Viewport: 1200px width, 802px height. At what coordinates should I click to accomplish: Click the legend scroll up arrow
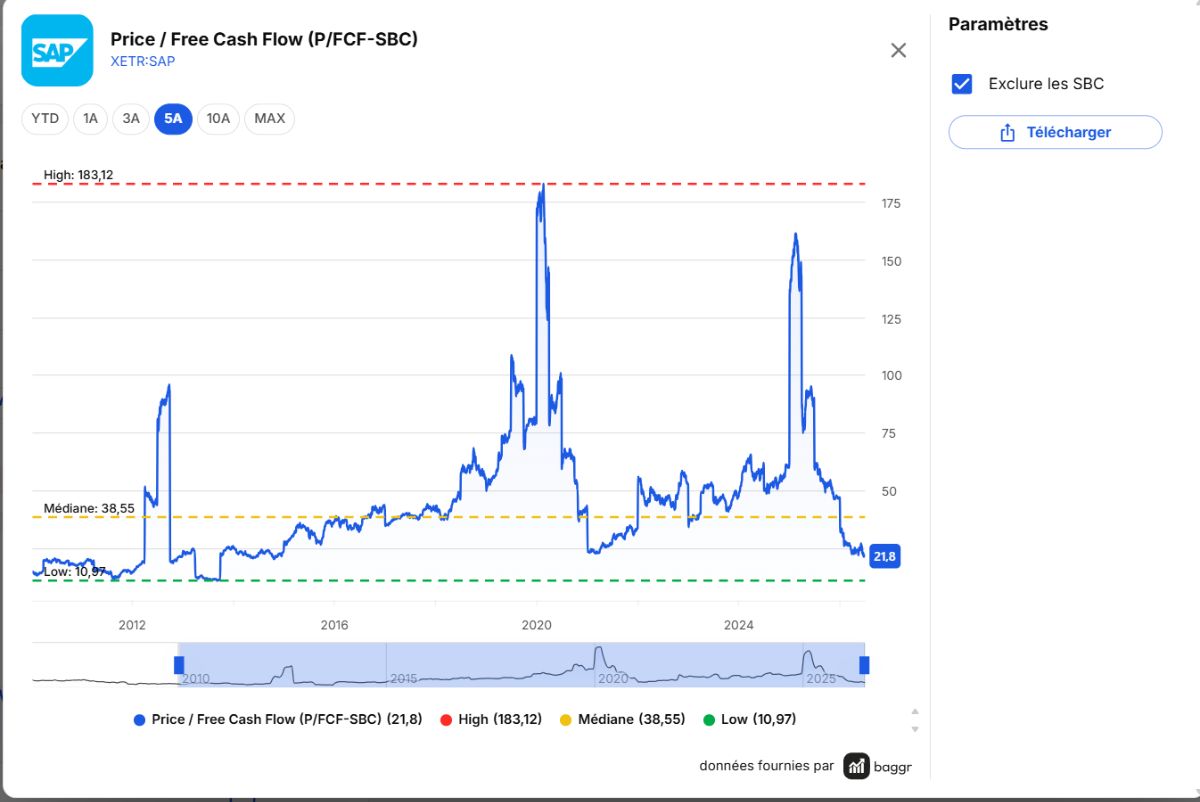tap(914, 712)
